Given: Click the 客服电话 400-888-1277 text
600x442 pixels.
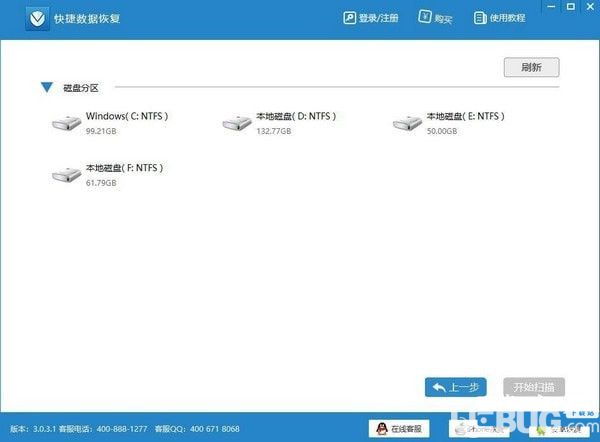Looking at the screenshot, I should pyautogui.click(x=103, y=429).
